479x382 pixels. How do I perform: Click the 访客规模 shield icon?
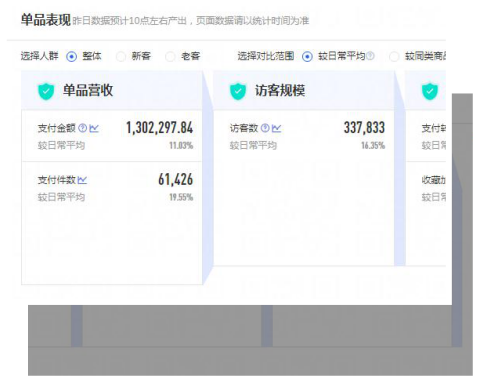tap(238, 91)
